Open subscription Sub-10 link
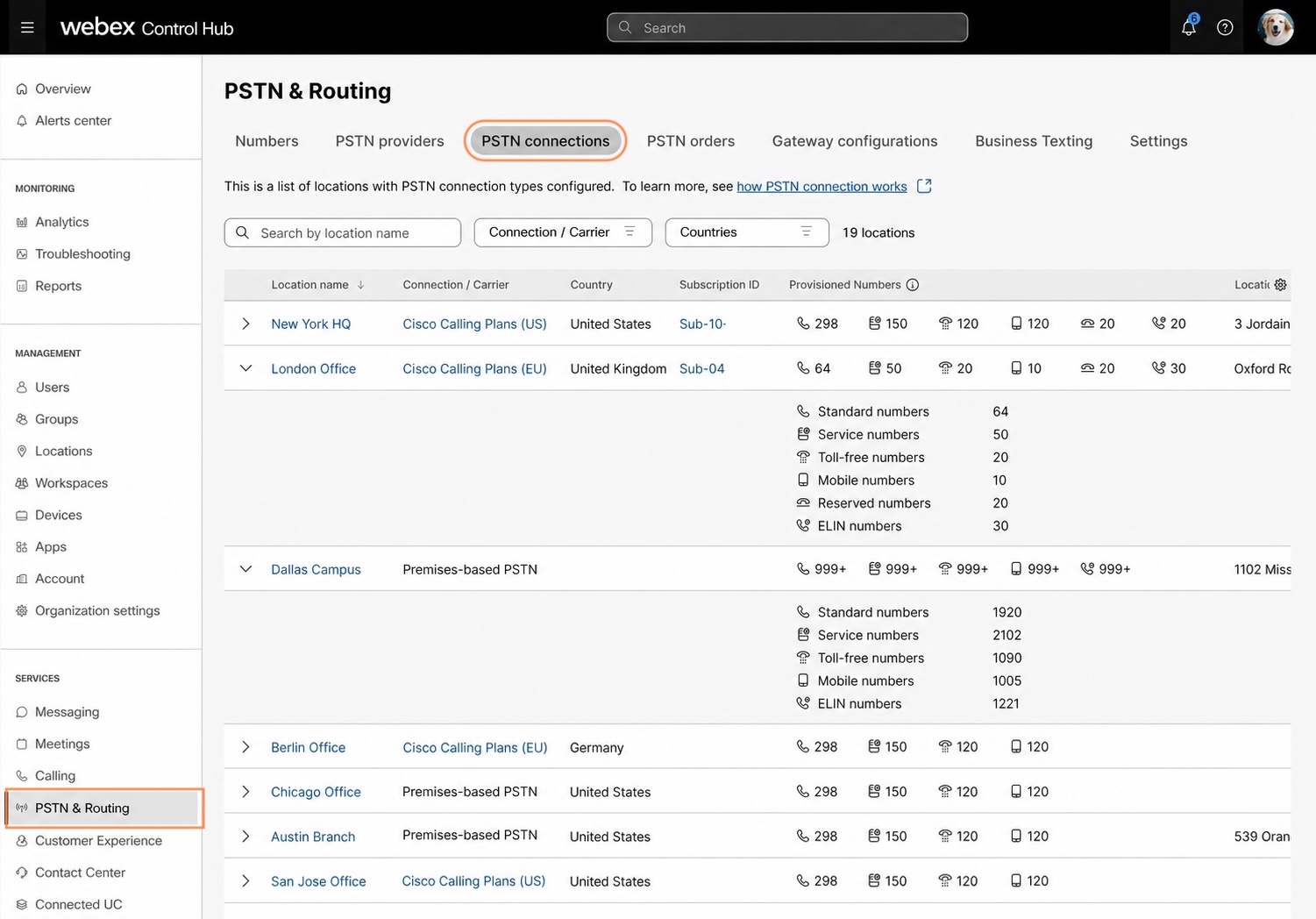Viewport: 1316px width, 919px height. (x=702, y=324)
